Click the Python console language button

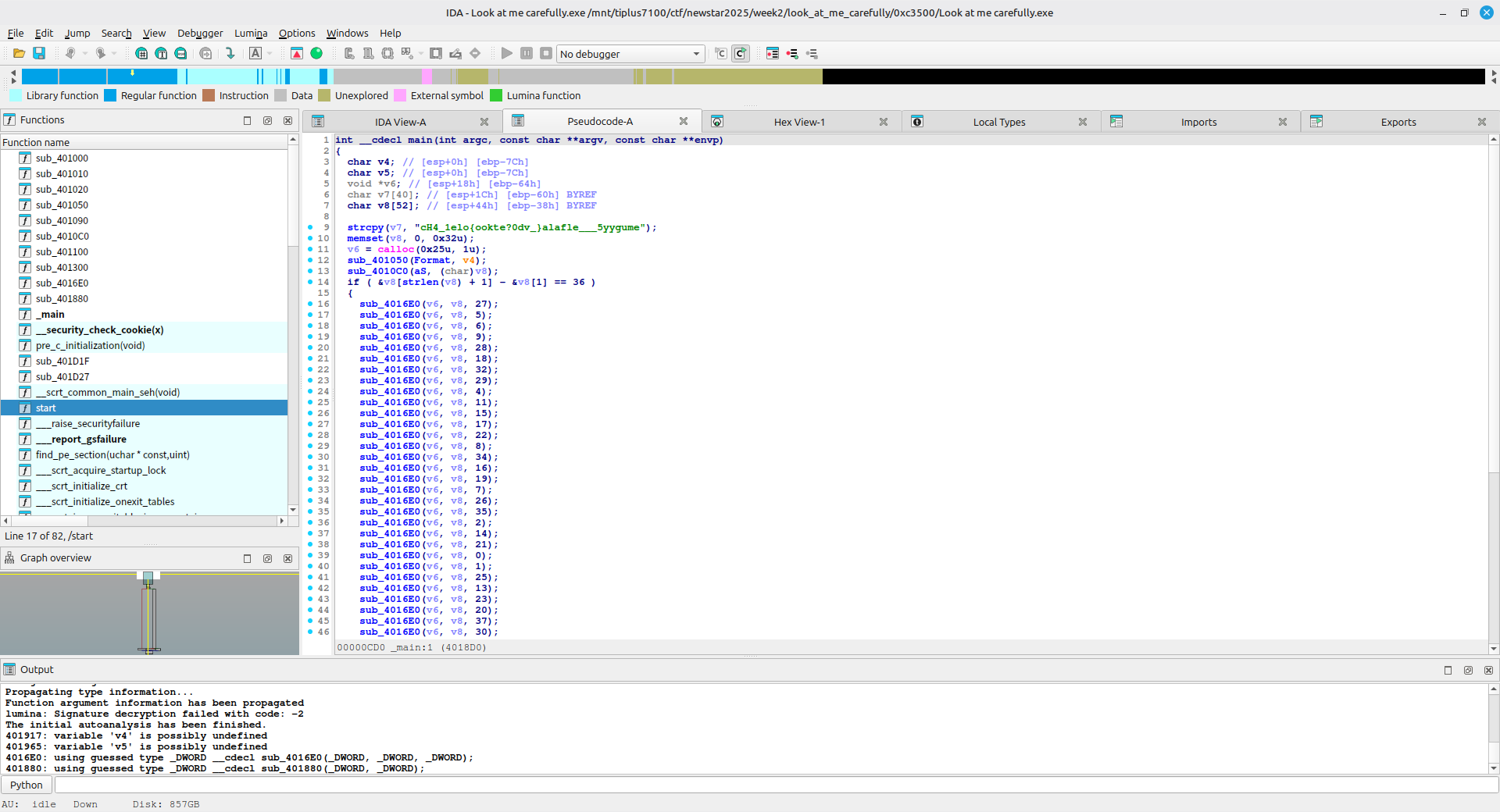(27, 785)
